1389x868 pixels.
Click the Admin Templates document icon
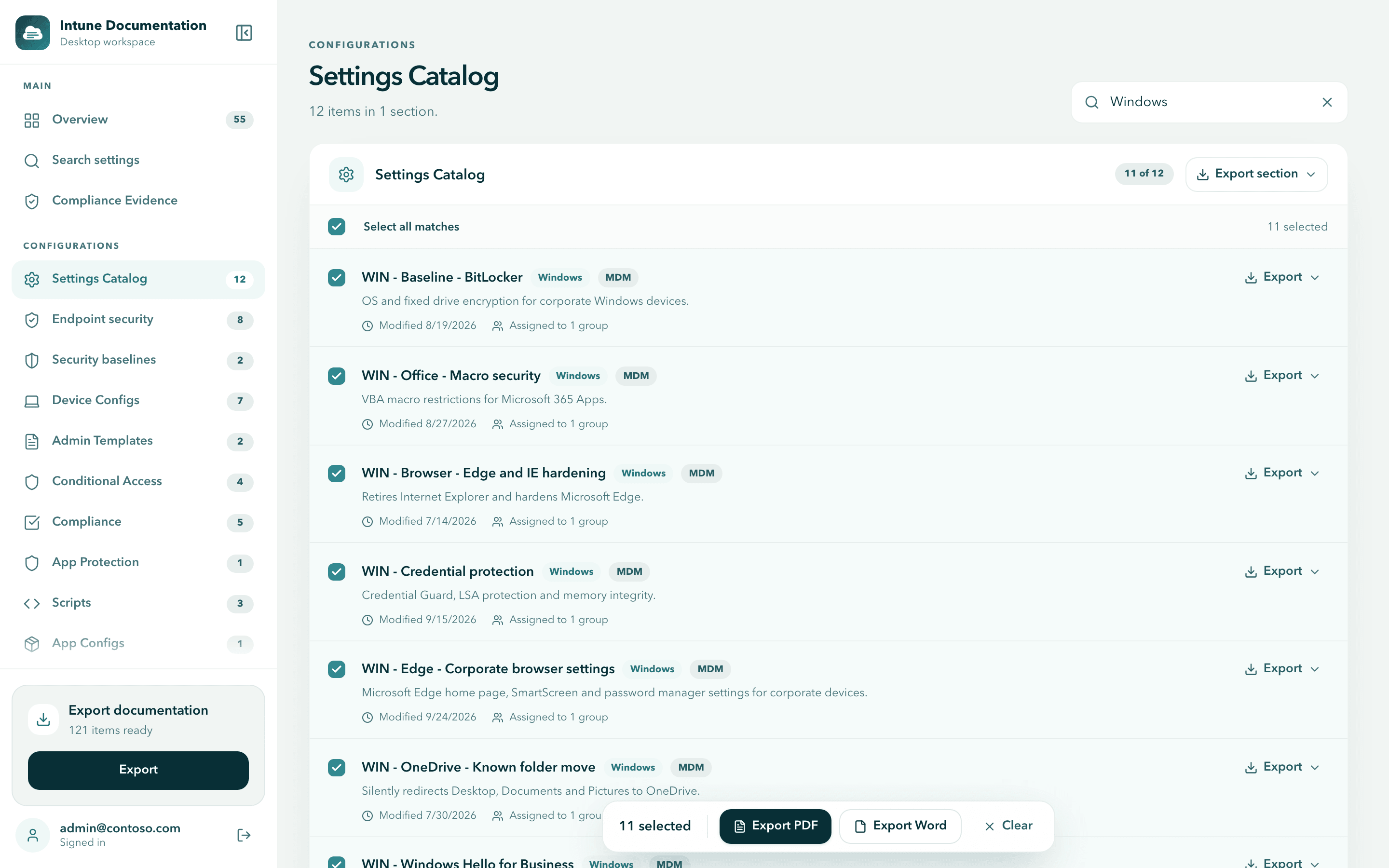point(32,441)
